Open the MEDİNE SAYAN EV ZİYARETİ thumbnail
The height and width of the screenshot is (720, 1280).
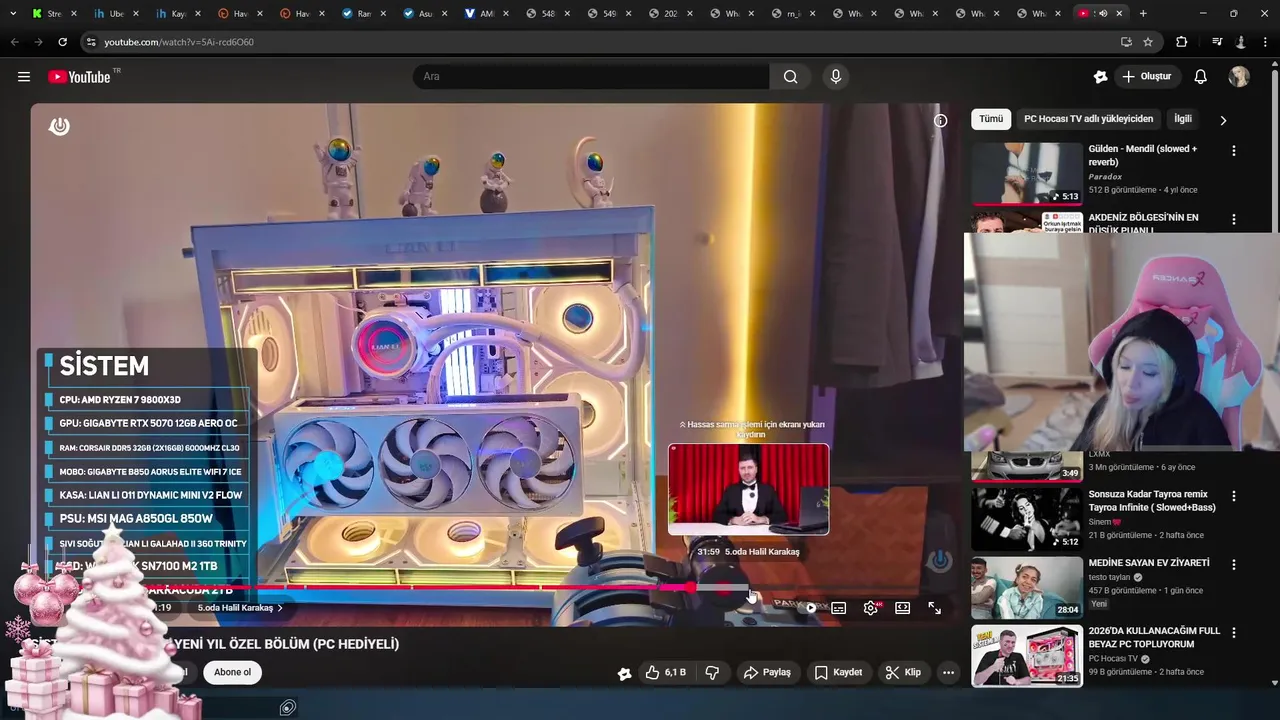[1027, 587]
